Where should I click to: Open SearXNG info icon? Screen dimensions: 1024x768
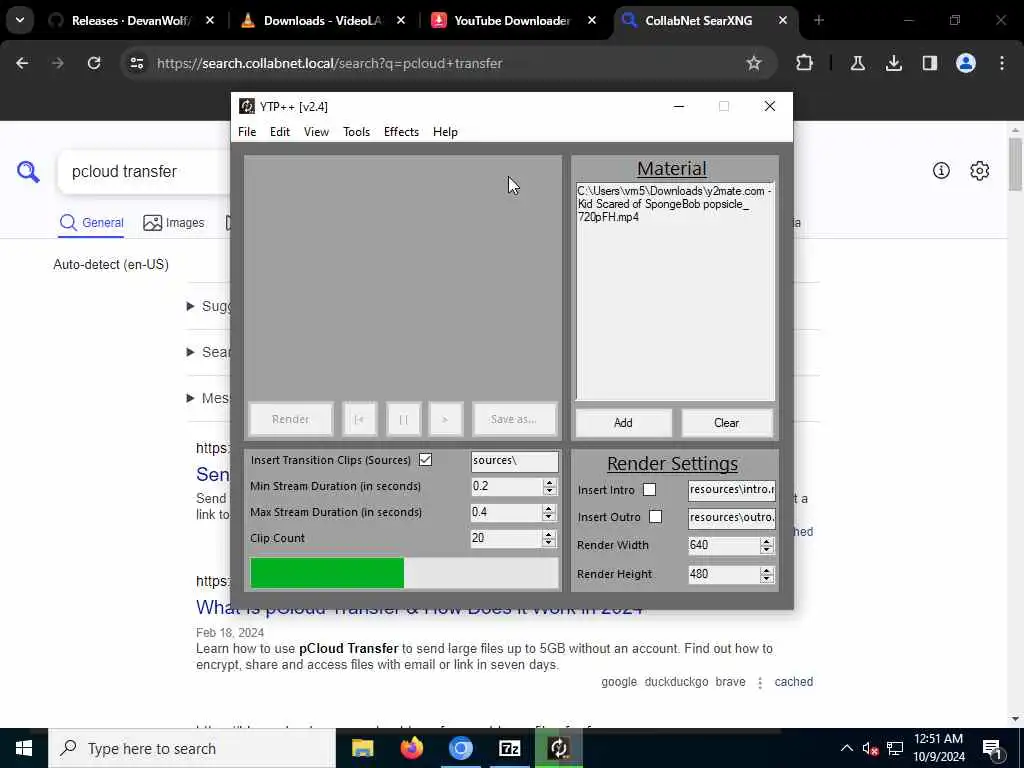[x=941, y=171]
